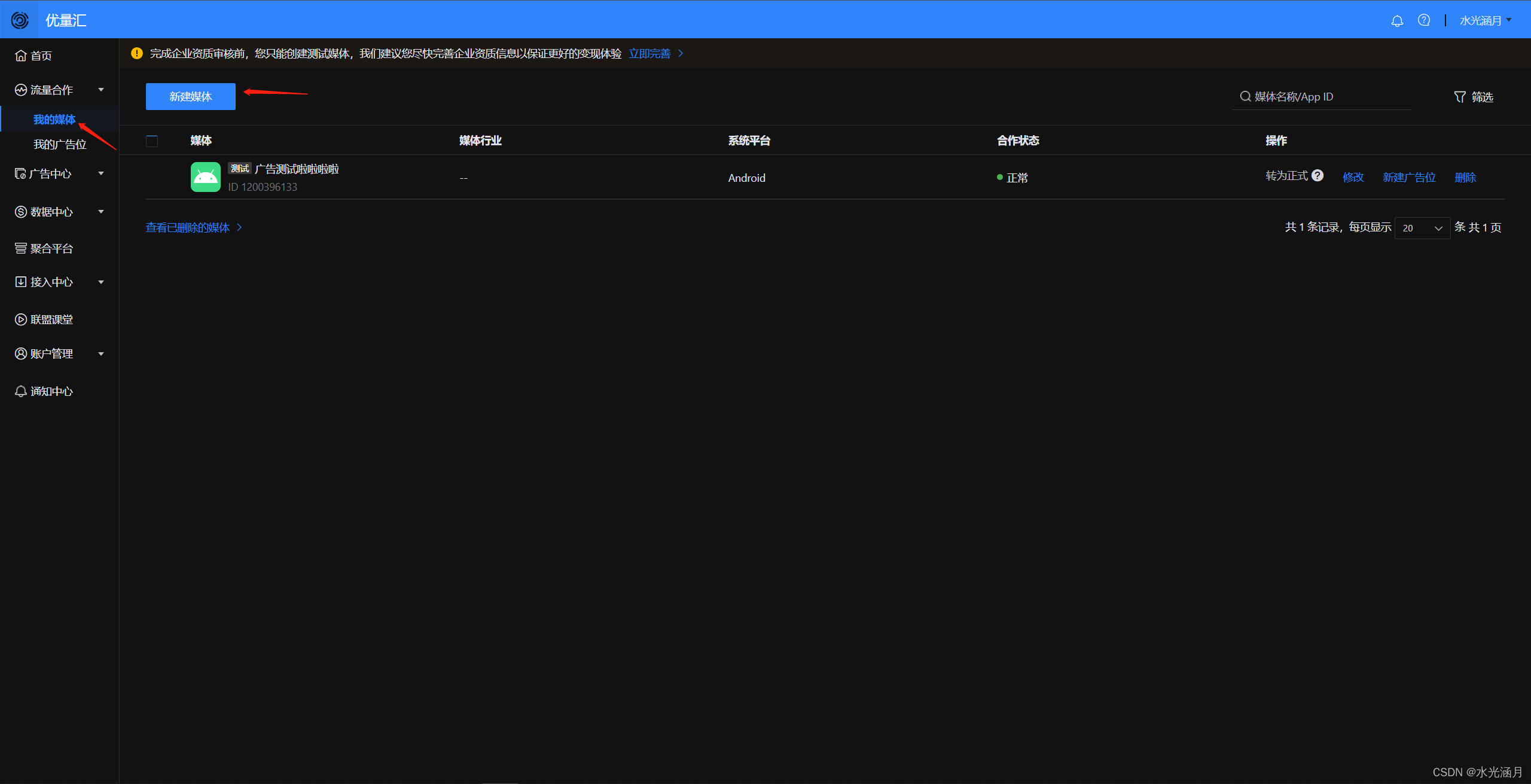The image size is (1531, 784).
Task: Click 新建广告位 in the operations column
Action: click(x=1409, y=177)
